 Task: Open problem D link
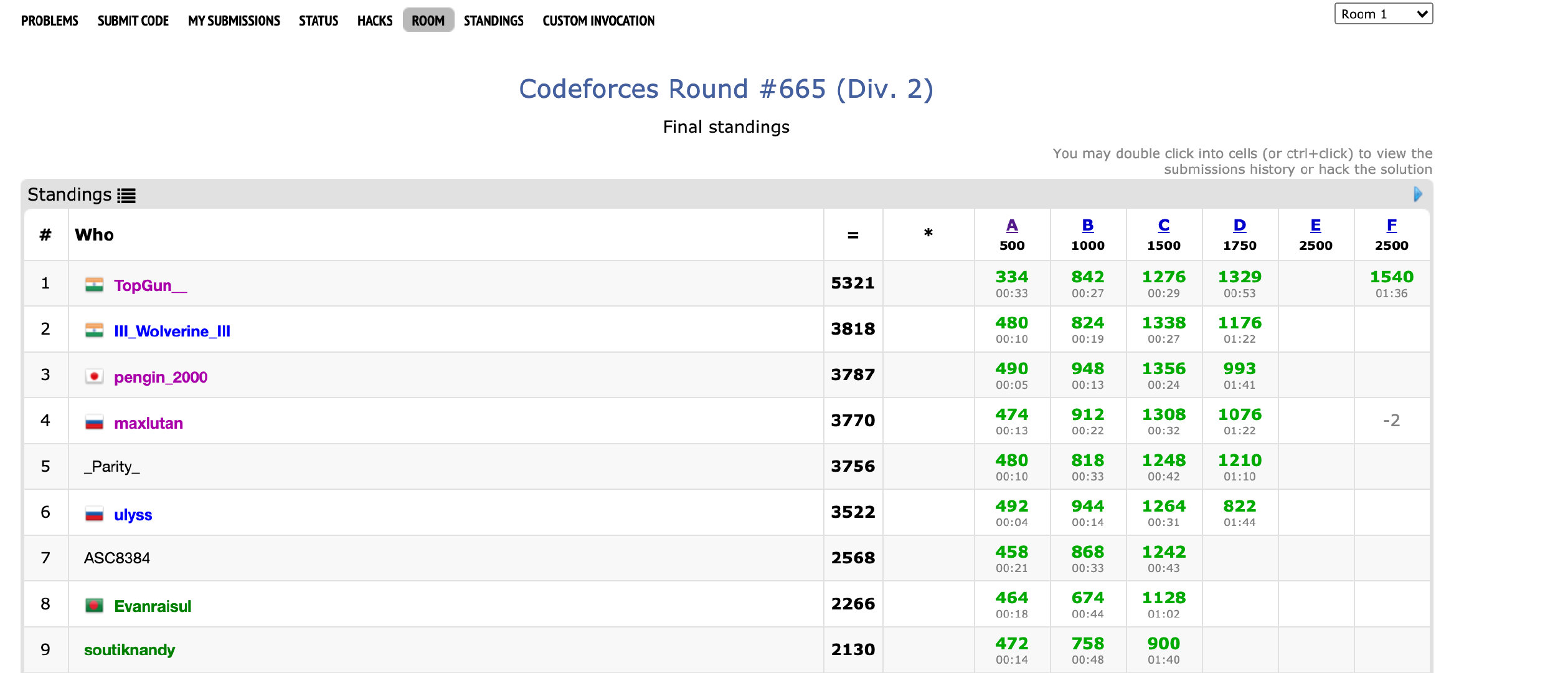tap(1240, 225)
